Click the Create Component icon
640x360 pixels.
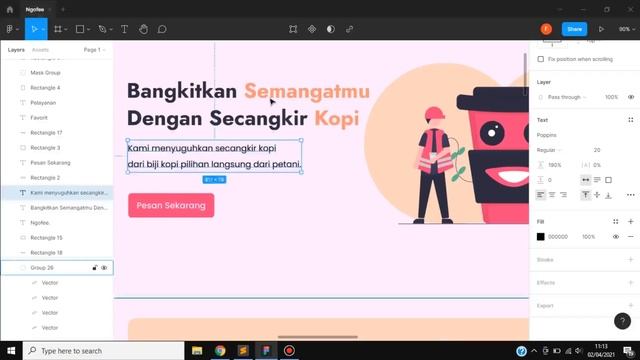tap(312, 29)
